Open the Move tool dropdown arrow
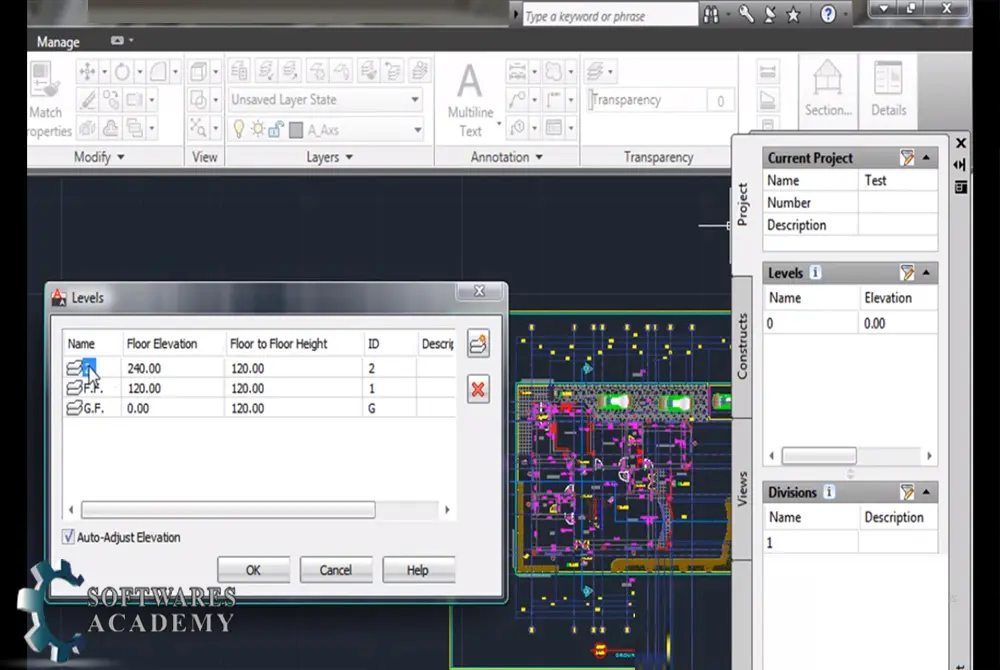Image resolution: width=1000 pixels, height=670 pixels. pos(104,71)
